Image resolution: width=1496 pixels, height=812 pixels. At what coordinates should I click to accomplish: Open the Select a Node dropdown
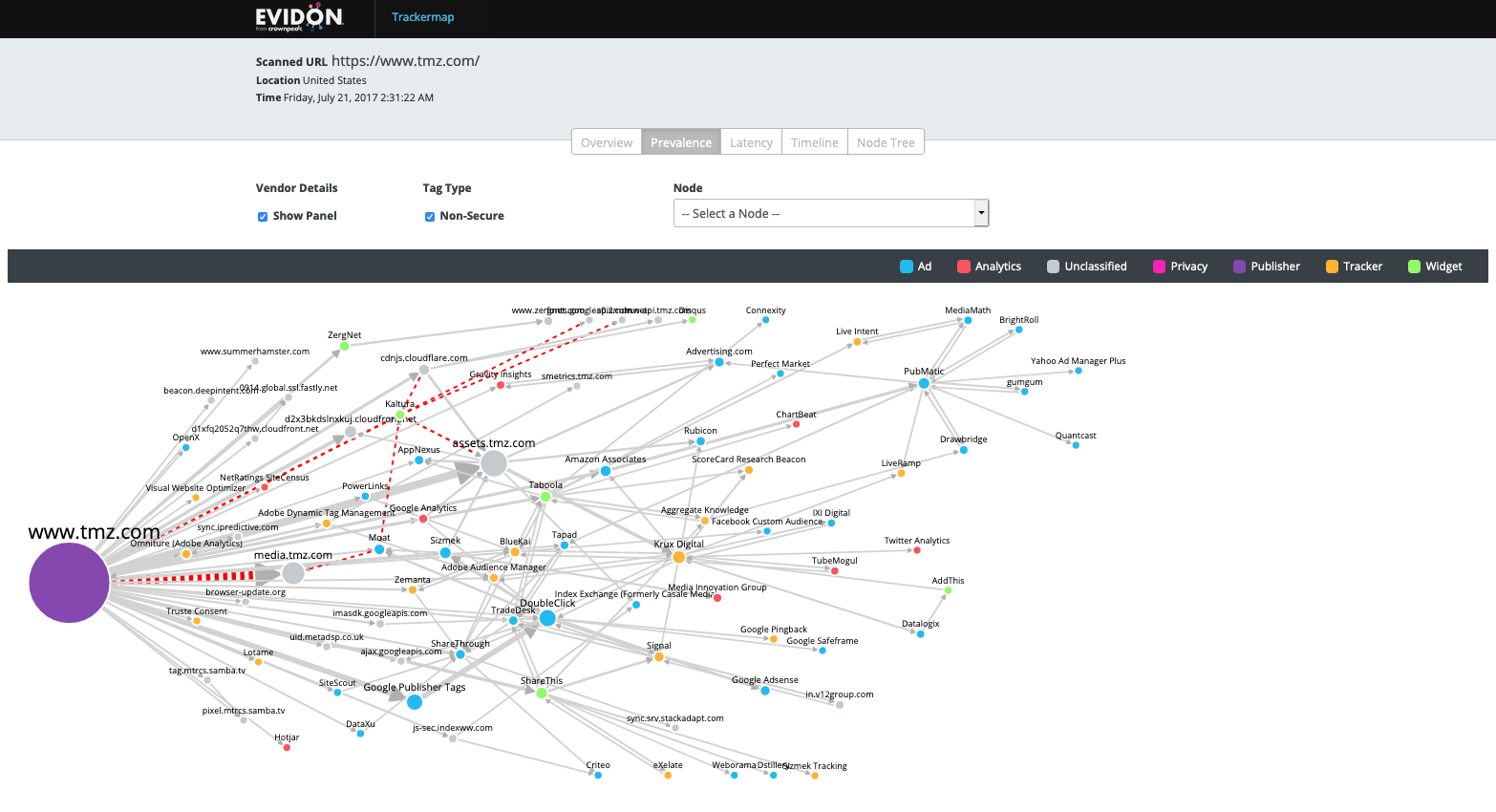pyautogui.click(x=831, y=213)
